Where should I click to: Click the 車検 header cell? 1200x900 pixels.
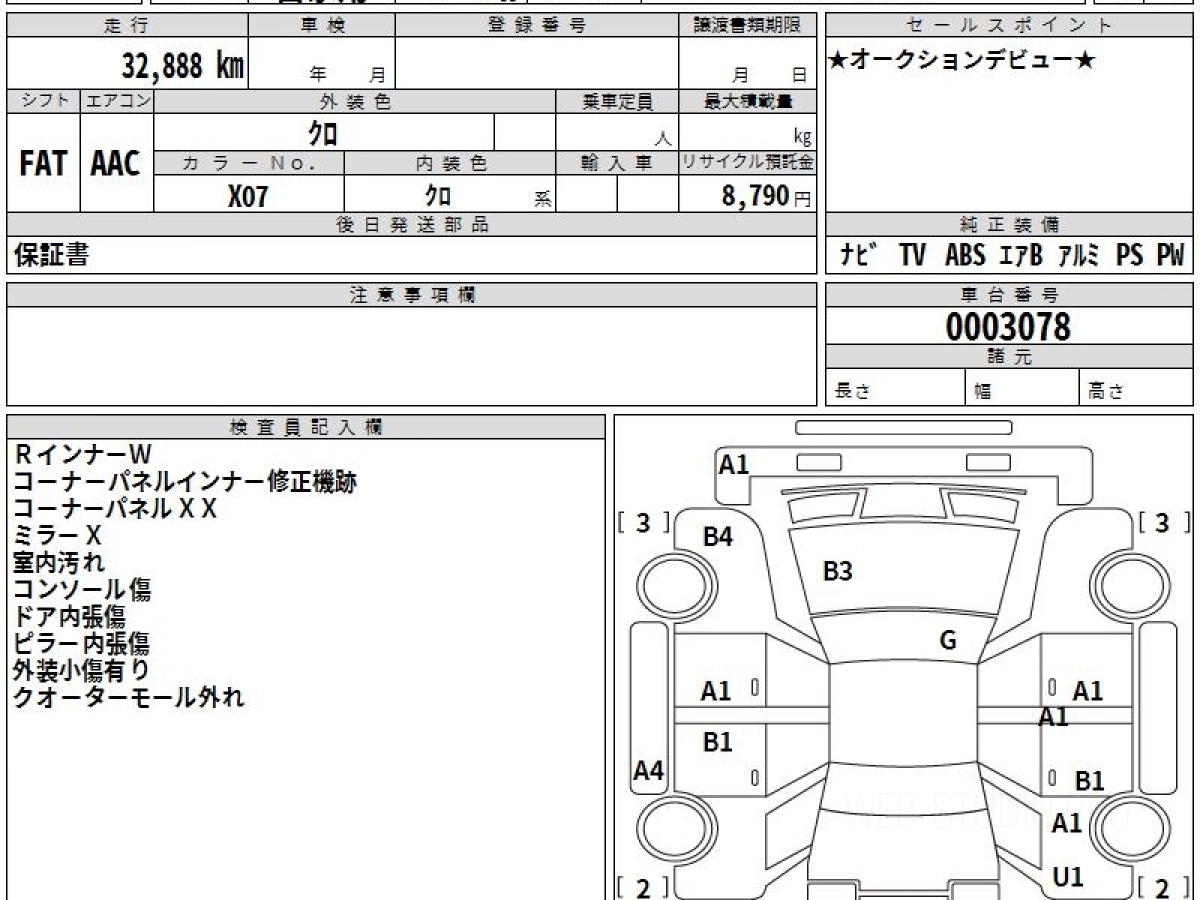[x=322, y=26]
